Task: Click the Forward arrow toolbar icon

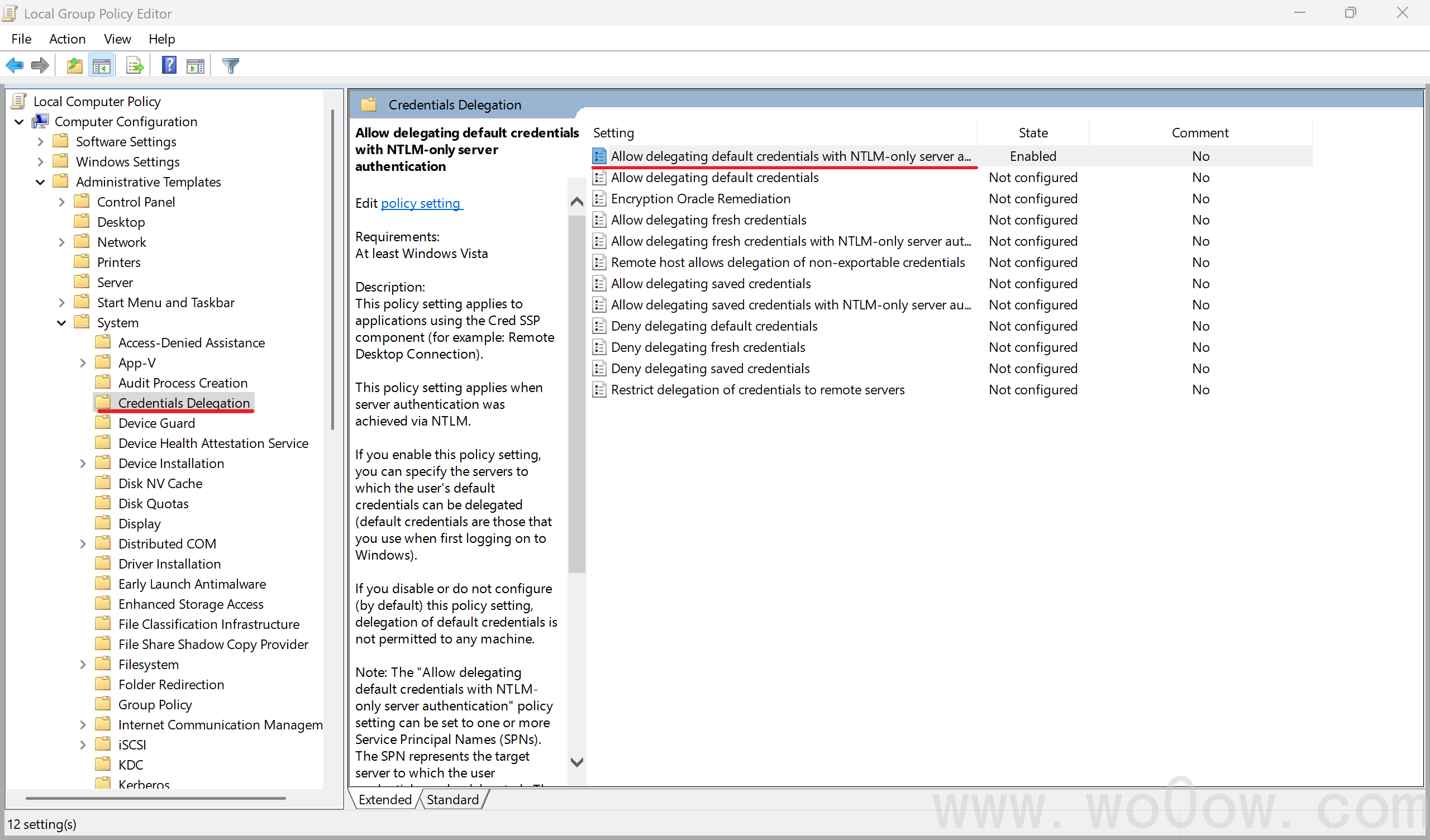Action: [40, 65]
